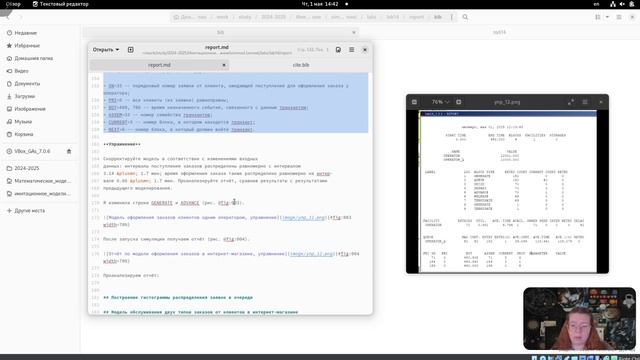
Task: Switch to the bib tab in file manager
Action: point(220,32)
